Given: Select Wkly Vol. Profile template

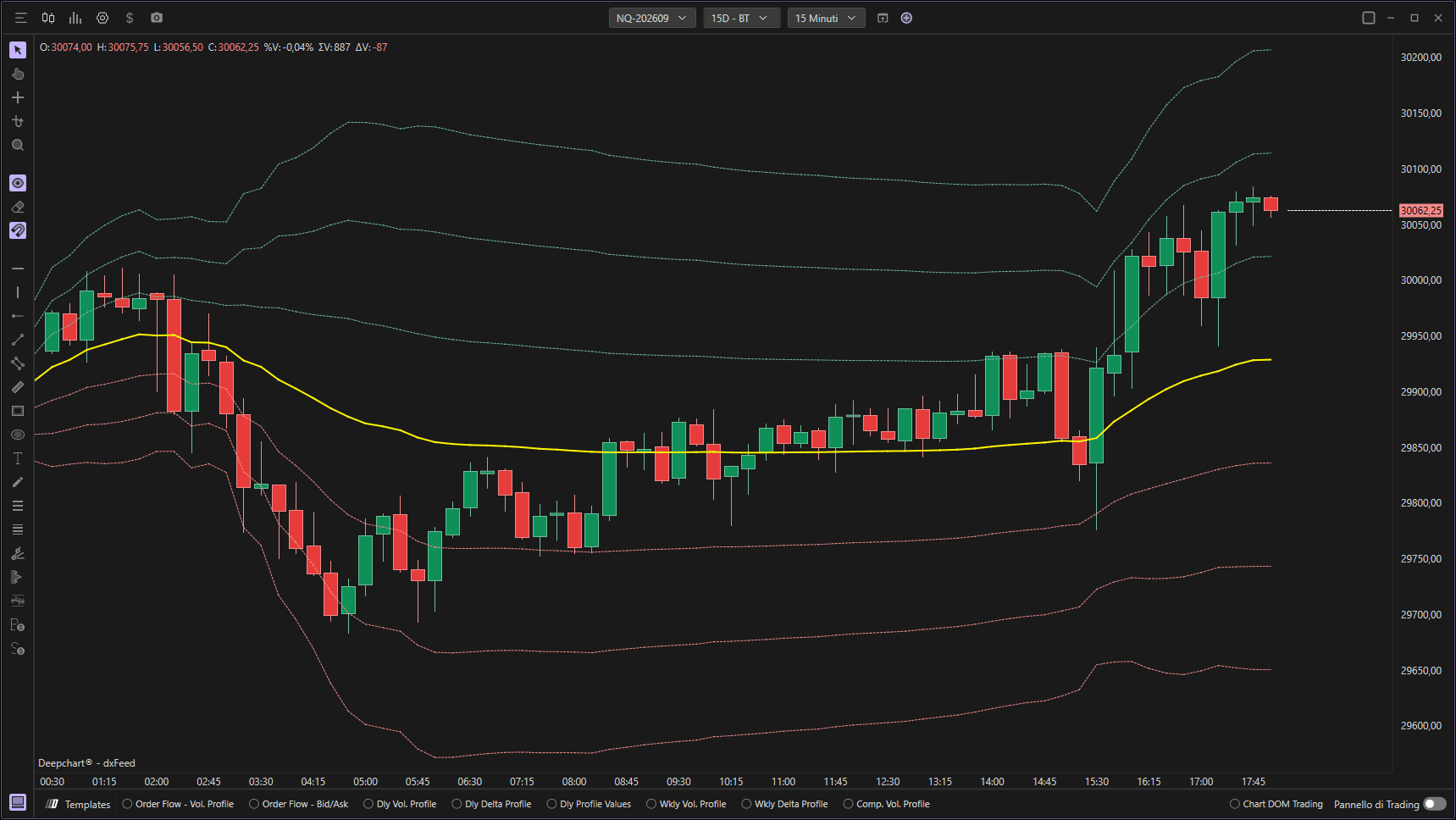Looking at the screenshot, I should point(686,804).
